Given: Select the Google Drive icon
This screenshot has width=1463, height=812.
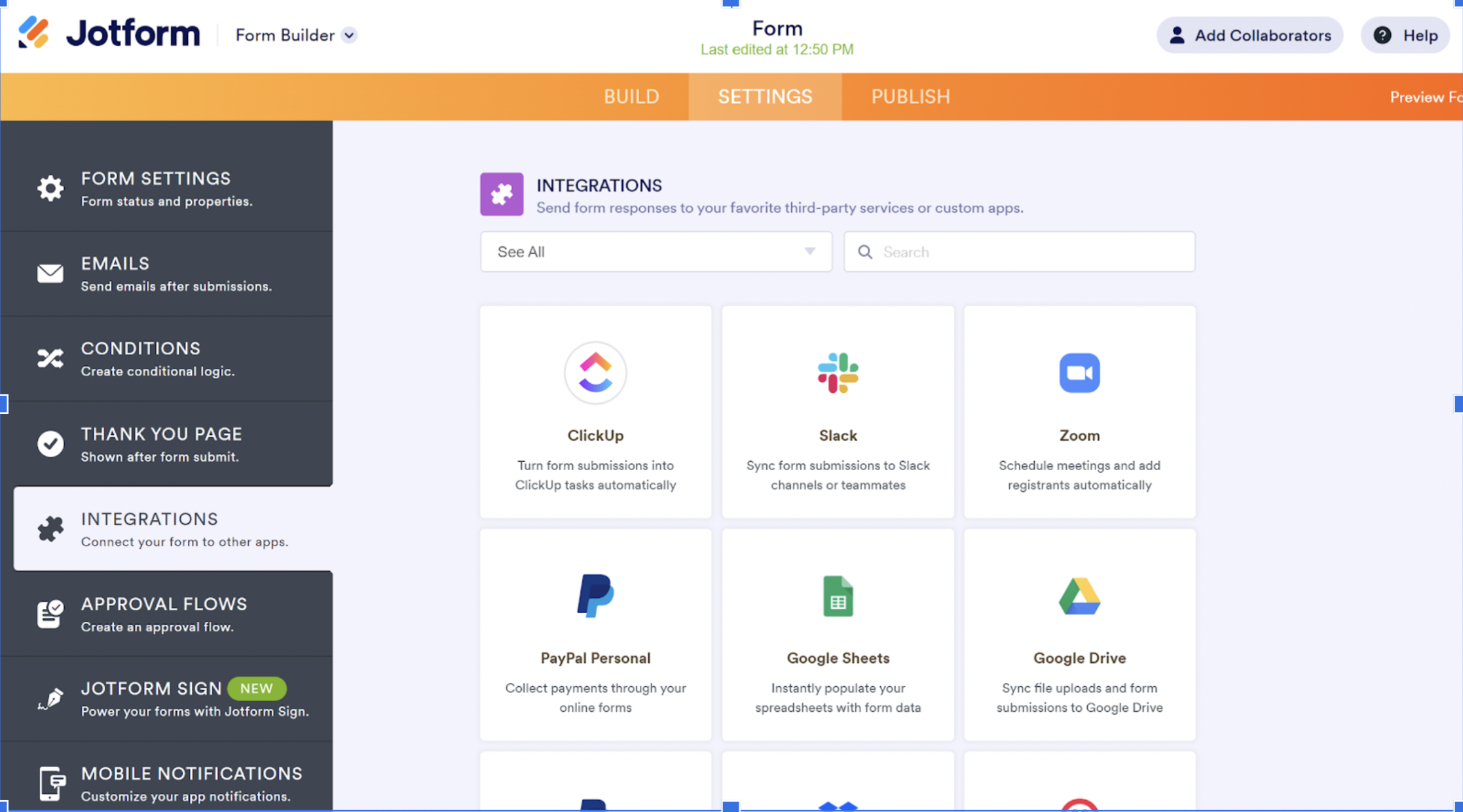Looking at the screenshot, I should coord(1079,596).
